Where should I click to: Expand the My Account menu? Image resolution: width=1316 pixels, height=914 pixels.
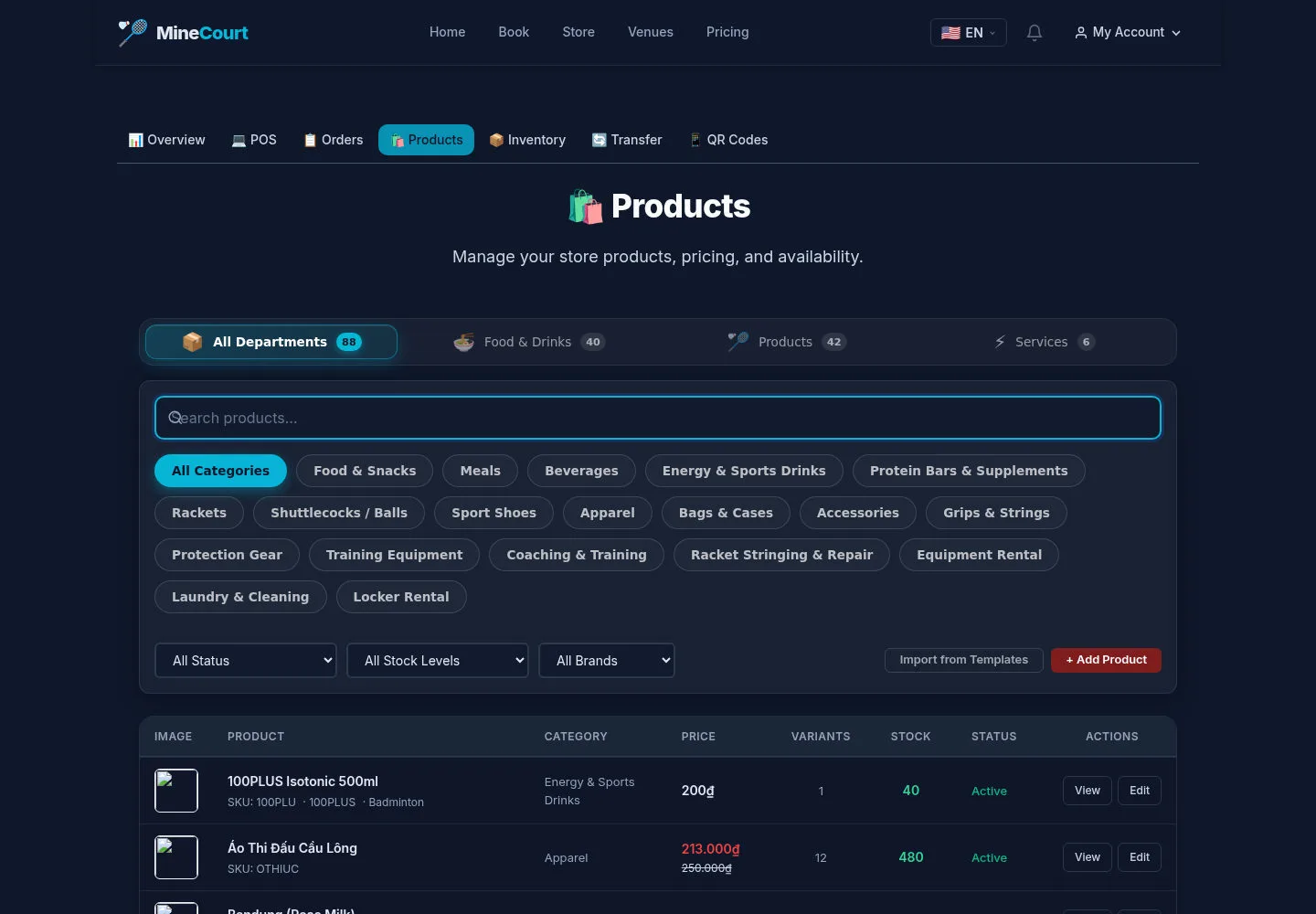[1128, 33]
